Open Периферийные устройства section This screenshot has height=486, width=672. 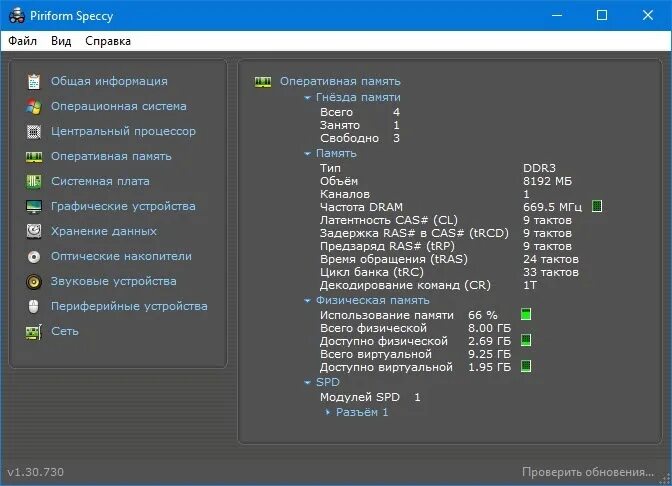click(129, 306)
